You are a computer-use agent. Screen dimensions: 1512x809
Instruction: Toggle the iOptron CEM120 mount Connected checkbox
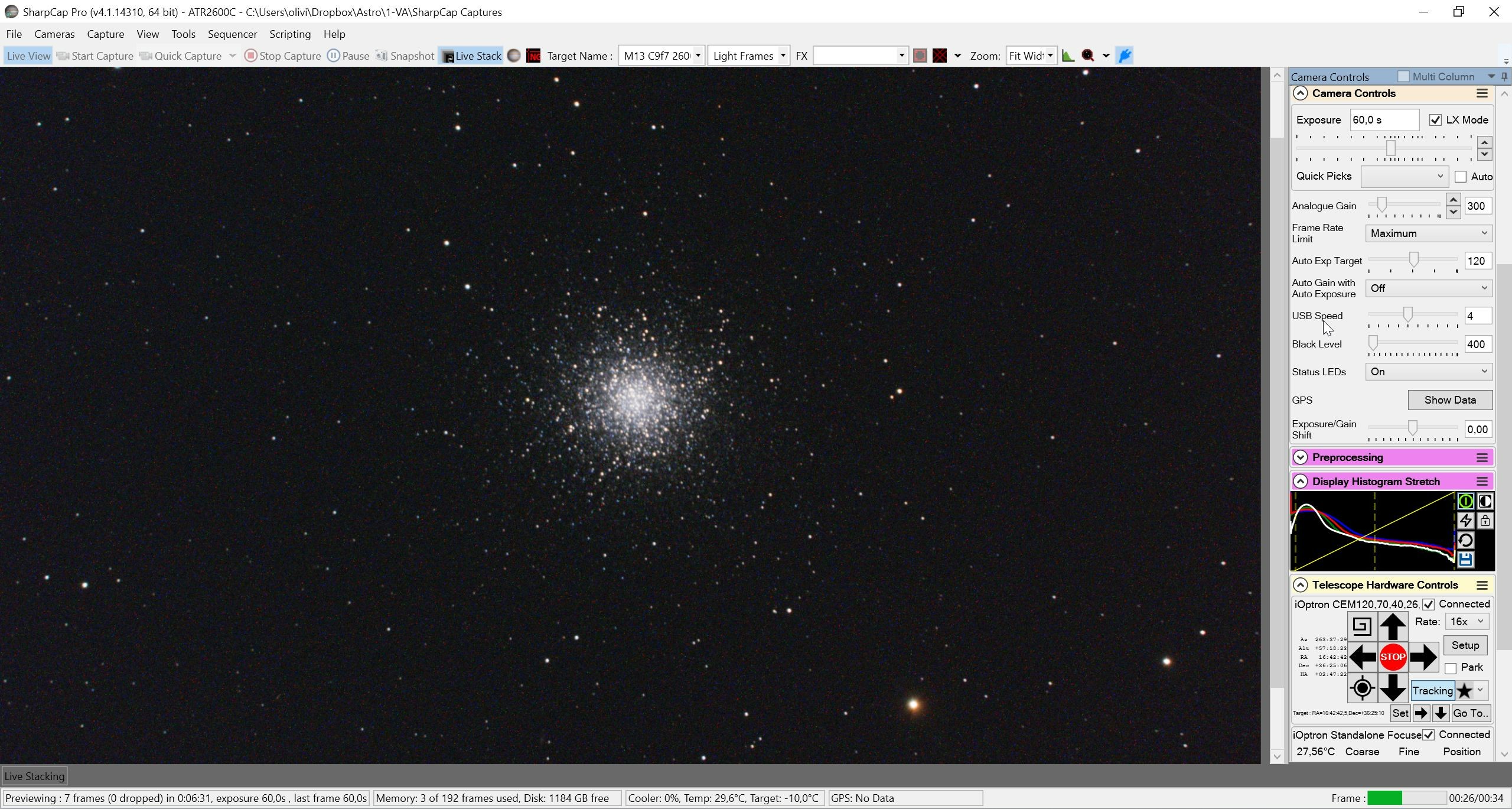(1428, 604)
